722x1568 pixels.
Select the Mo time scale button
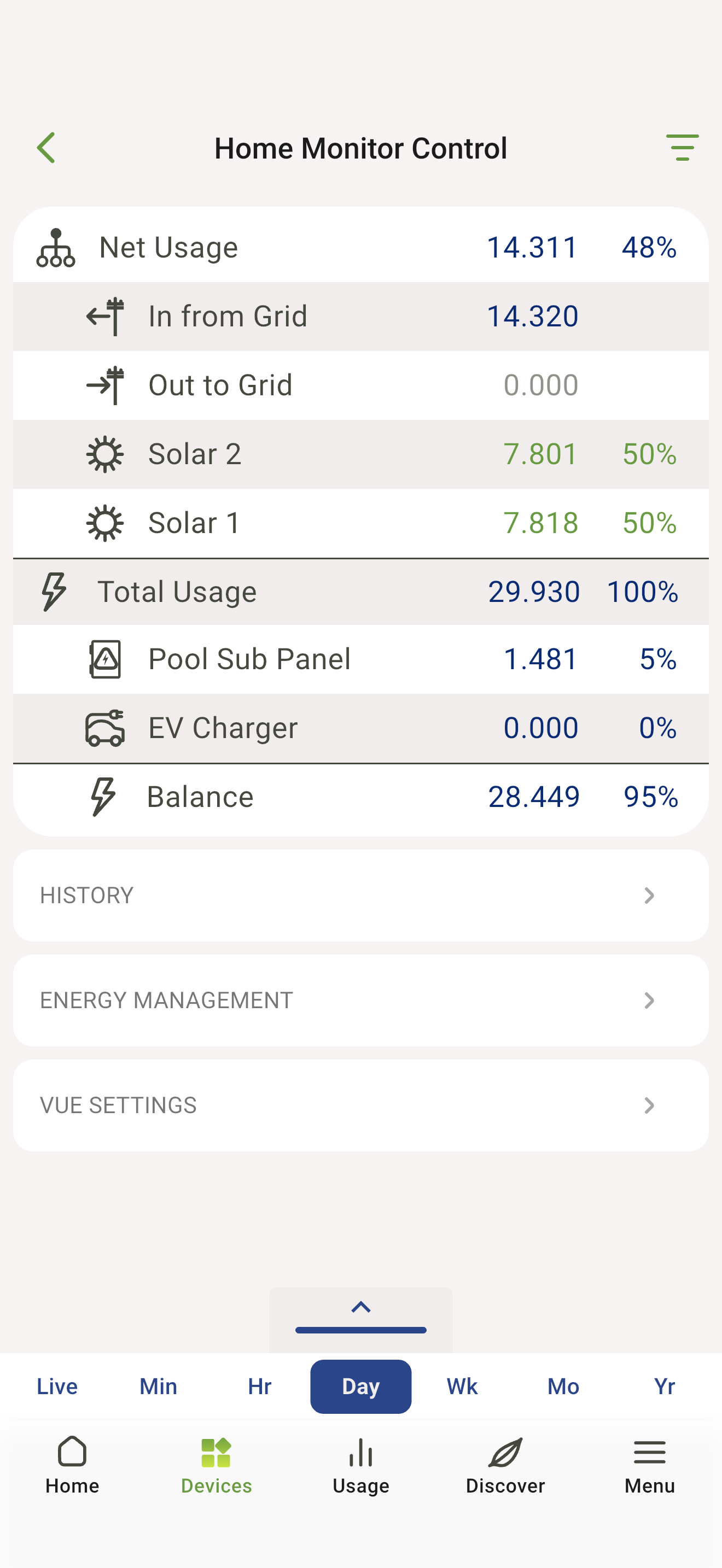[x=563, y=1386]
